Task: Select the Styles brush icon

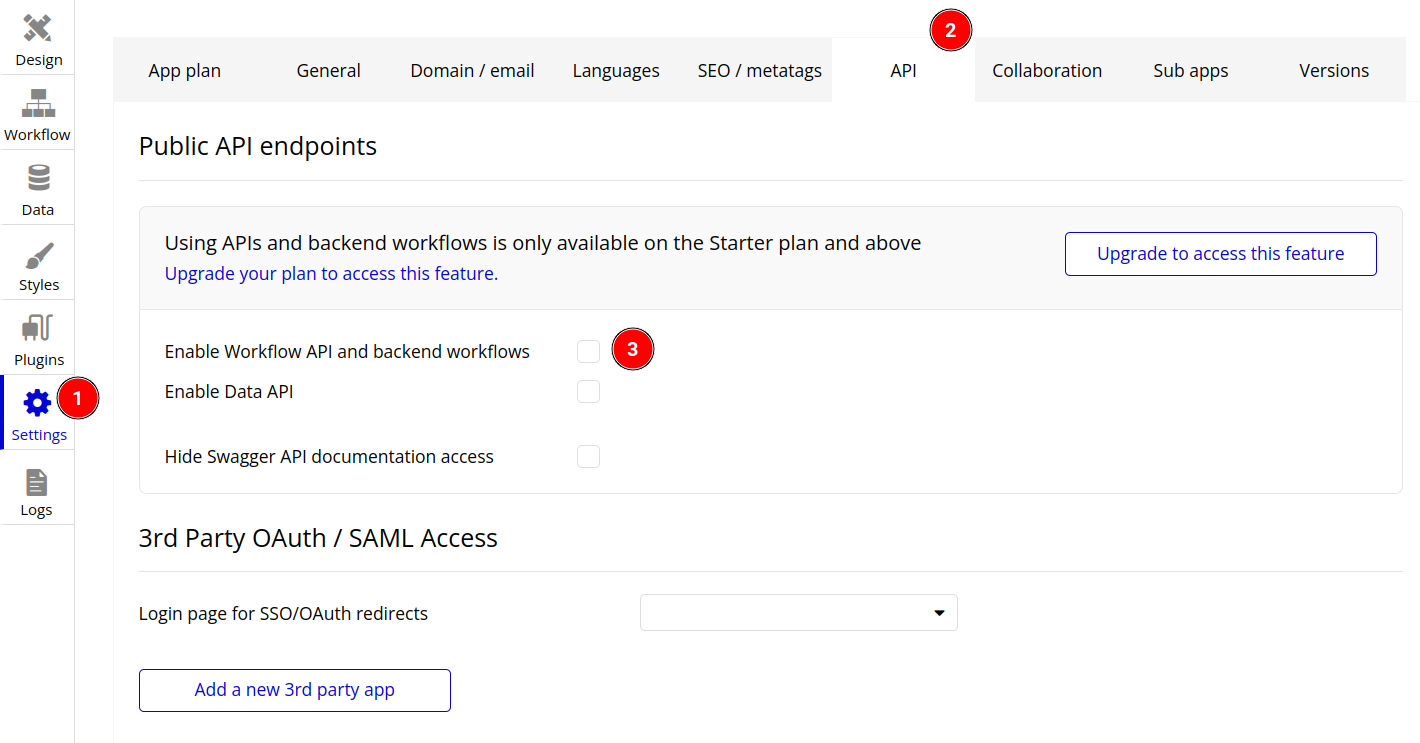Action: pyautogui.click(x=38, y=255)
